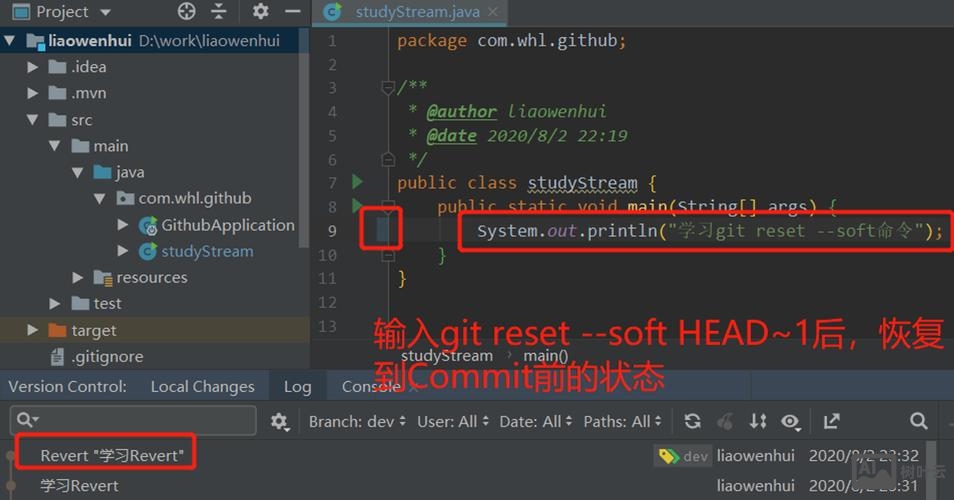This screenshot has width=954, height=500.
Task: Switch to the Log tab
Action: point(298,387)
